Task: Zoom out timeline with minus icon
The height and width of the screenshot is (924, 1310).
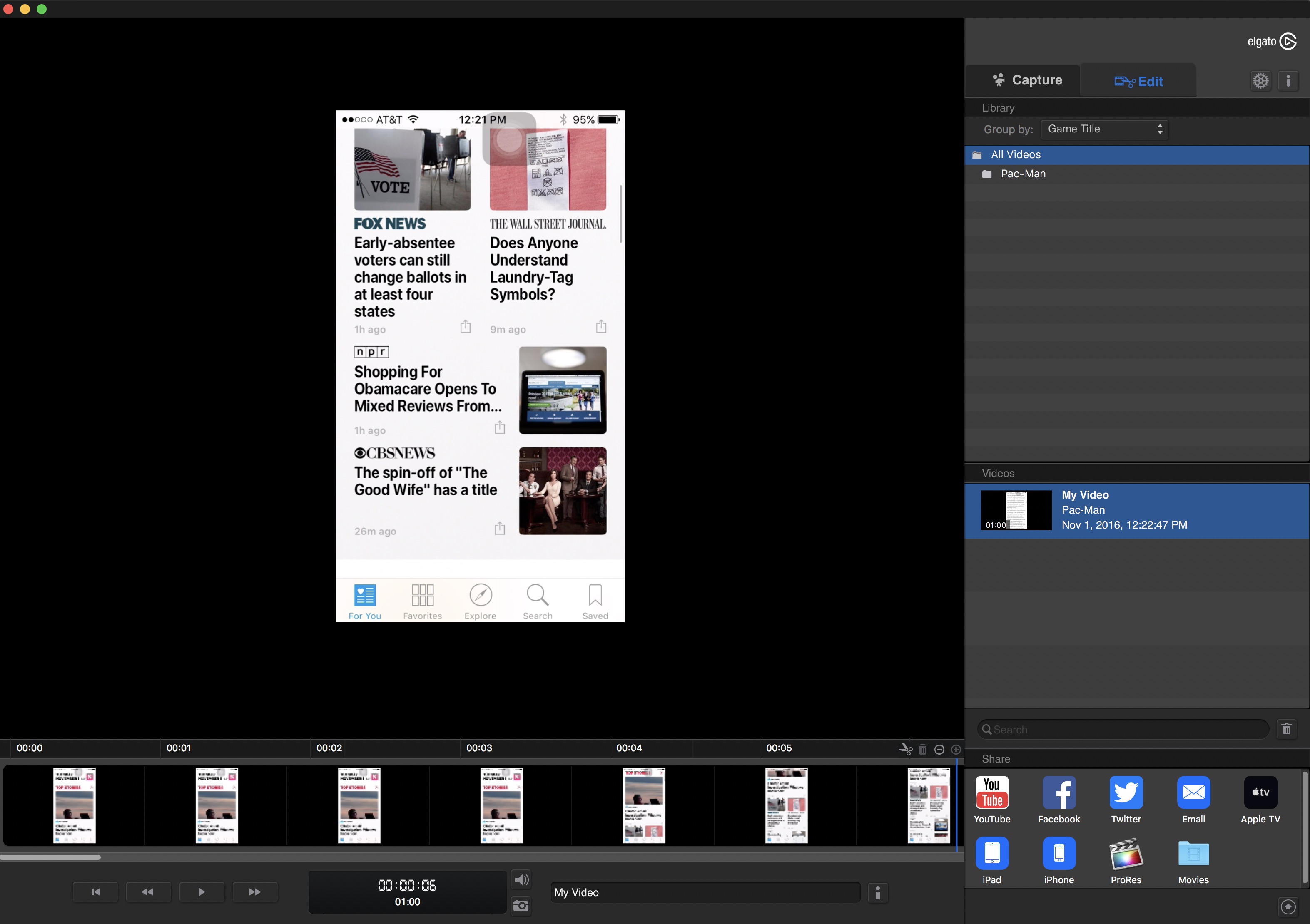Action: tap(939, 750)
